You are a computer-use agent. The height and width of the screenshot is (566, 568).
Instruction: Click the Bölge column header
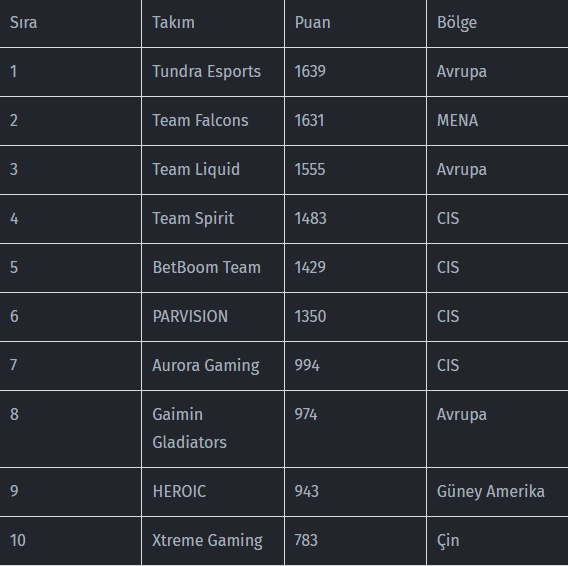click(x=456, y=23)
